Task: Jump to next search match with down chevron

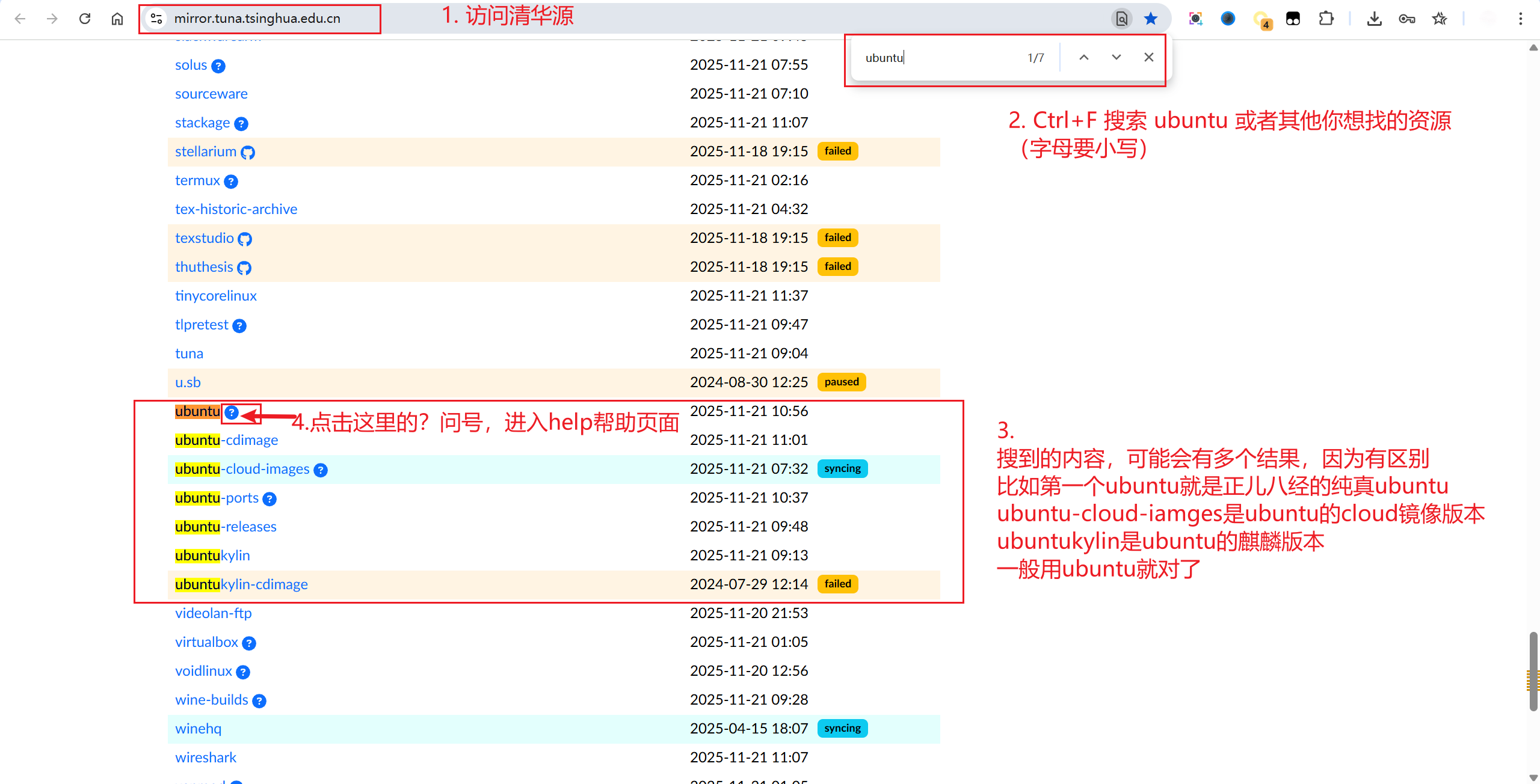Action: 1116,57
